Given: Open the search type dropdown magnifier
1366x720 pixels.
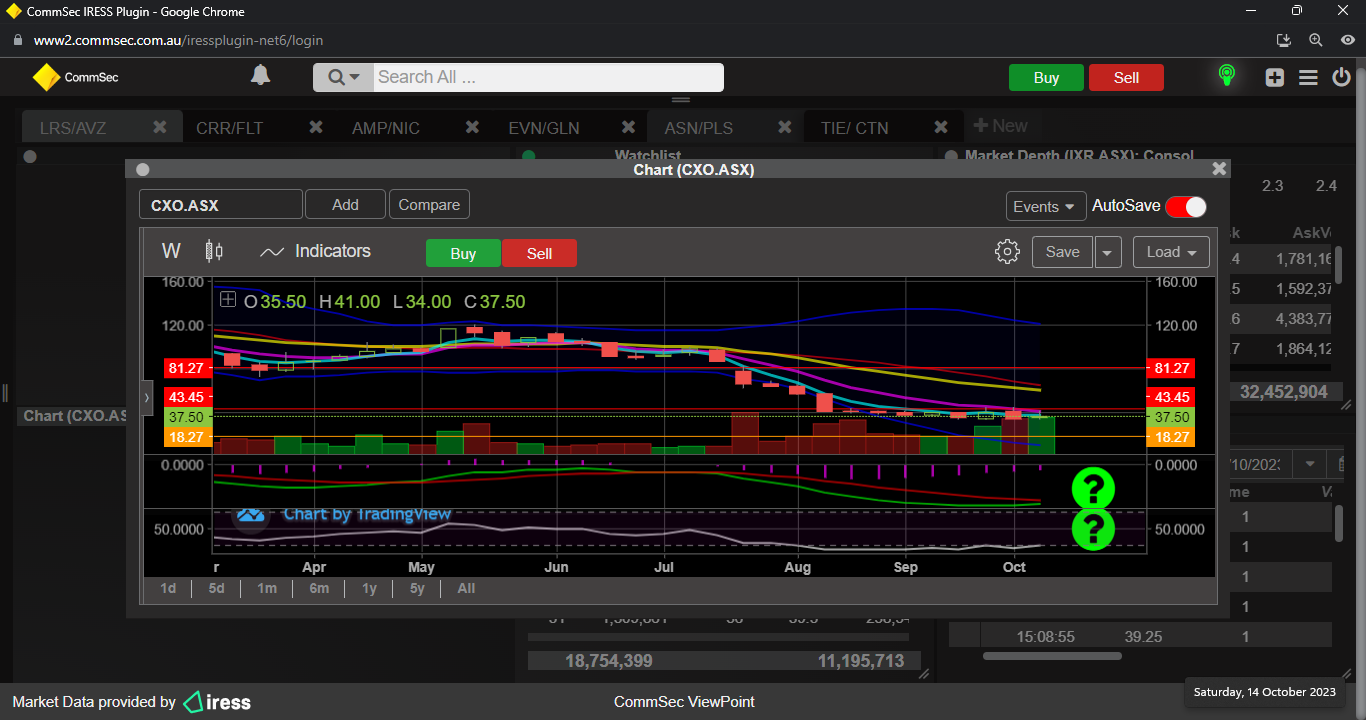Looking at the screenshot, I should [343, 77].
